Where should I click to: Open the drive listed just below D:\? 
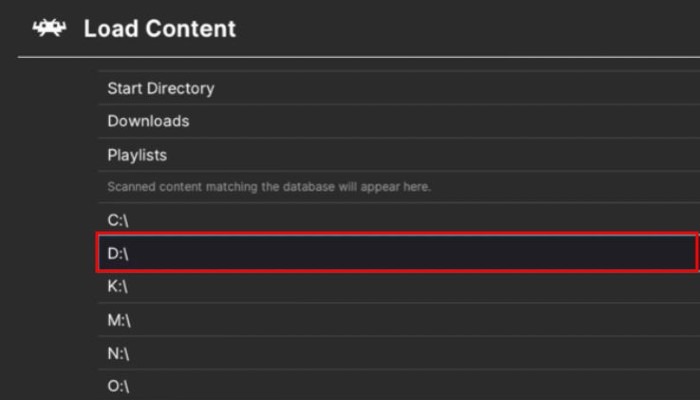click(118, 287)
